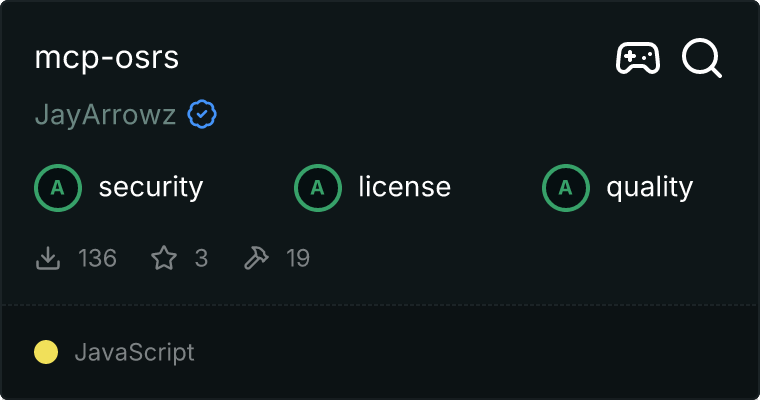Viewport: 760px width, 400px height.
Task: Open the mcp-osrs title link
Action: (106, 58)
